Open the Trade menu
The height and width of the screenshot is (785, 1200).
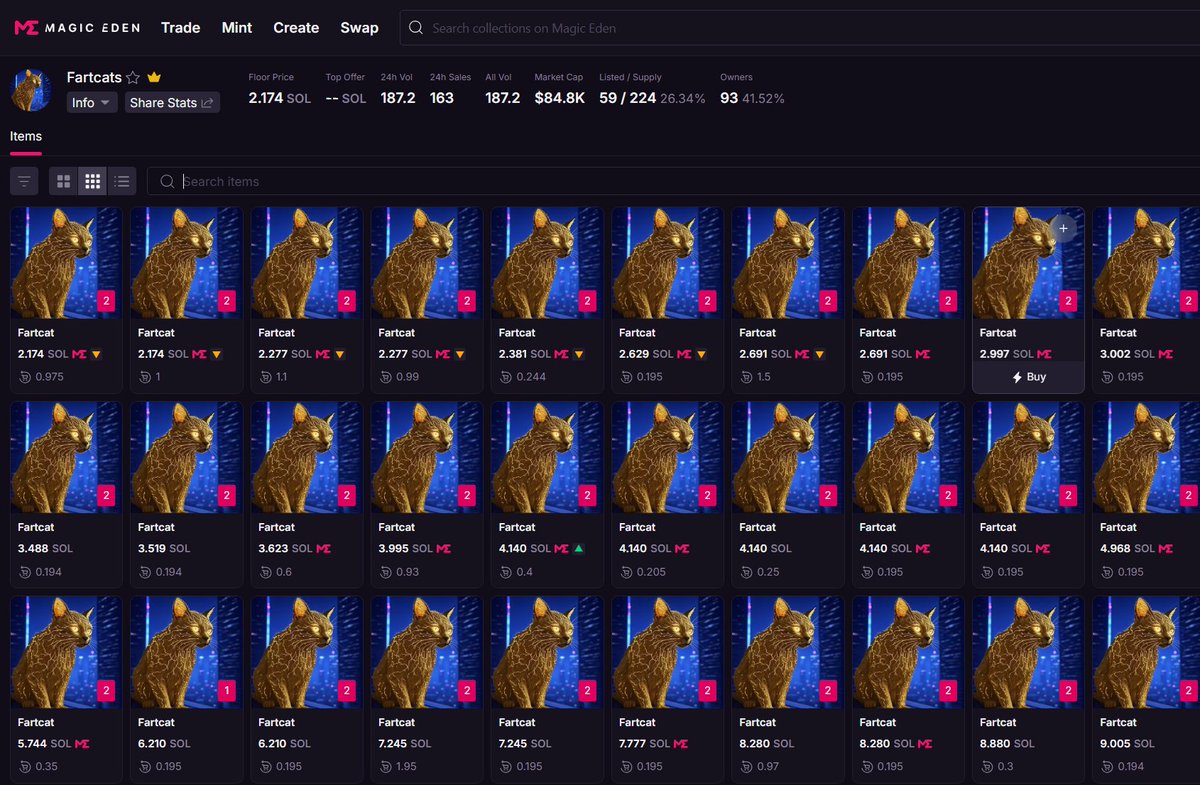181,28
